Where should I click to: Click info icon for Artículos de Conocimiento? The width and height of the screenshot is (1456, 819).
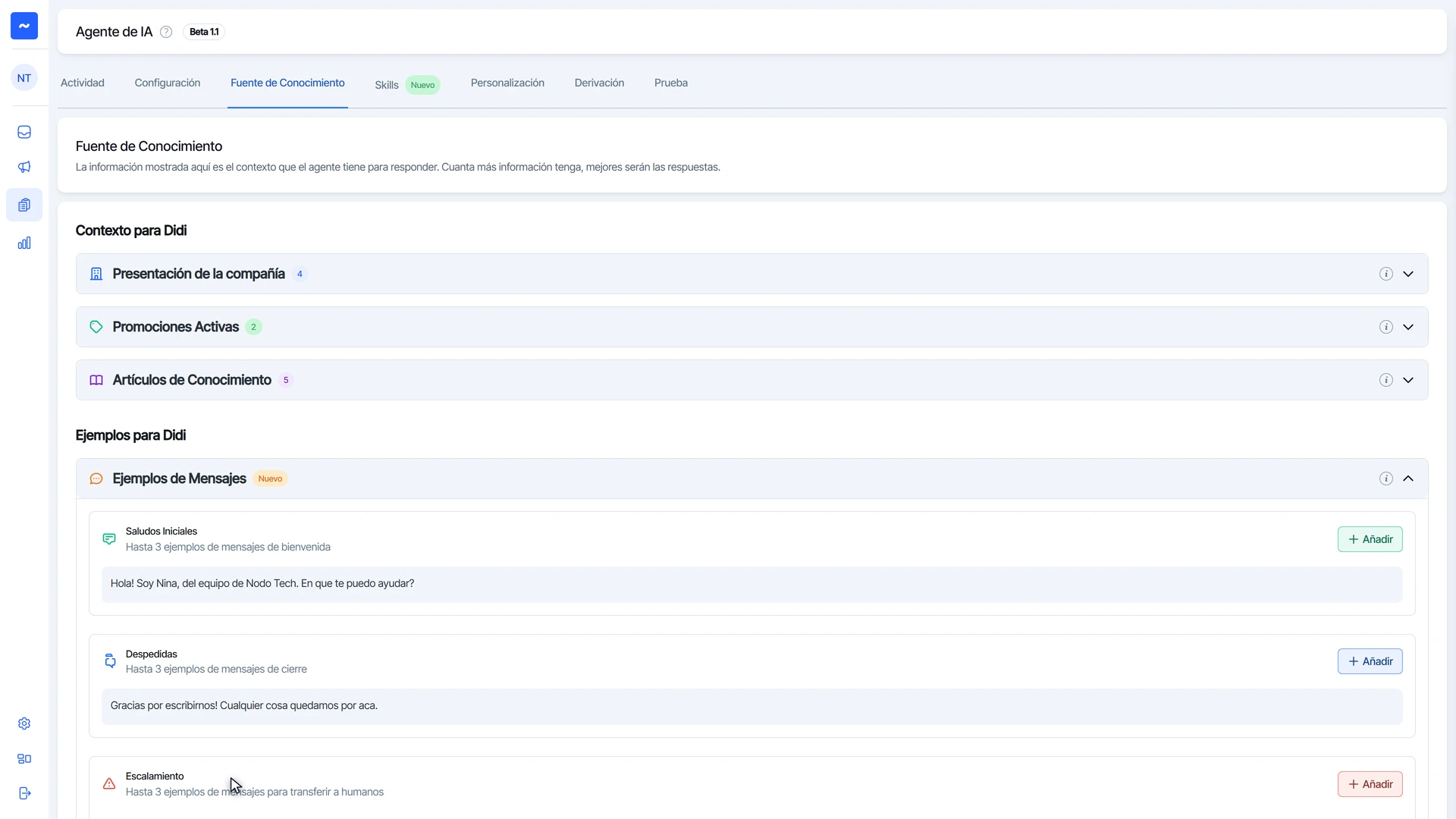(x=1385, y=380)
